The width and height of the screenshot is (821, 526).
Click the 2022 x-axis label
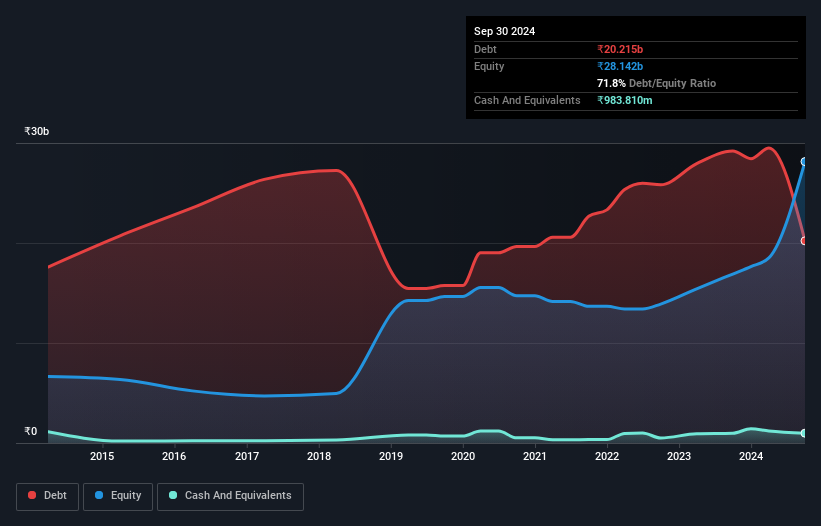(x=607, y=456)
